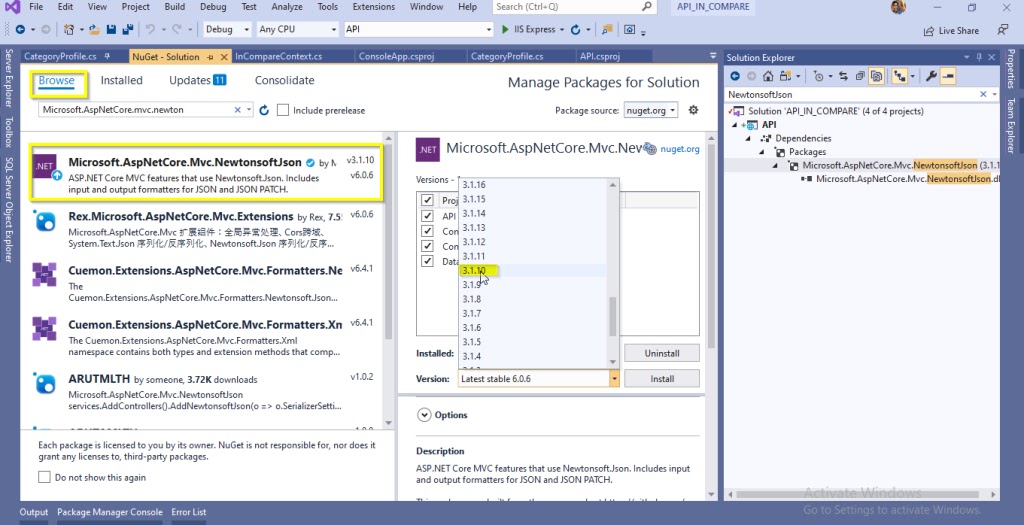Click the New Project toolbar icon
This screenshot has width=1024, height=525.
click(69, 29)
